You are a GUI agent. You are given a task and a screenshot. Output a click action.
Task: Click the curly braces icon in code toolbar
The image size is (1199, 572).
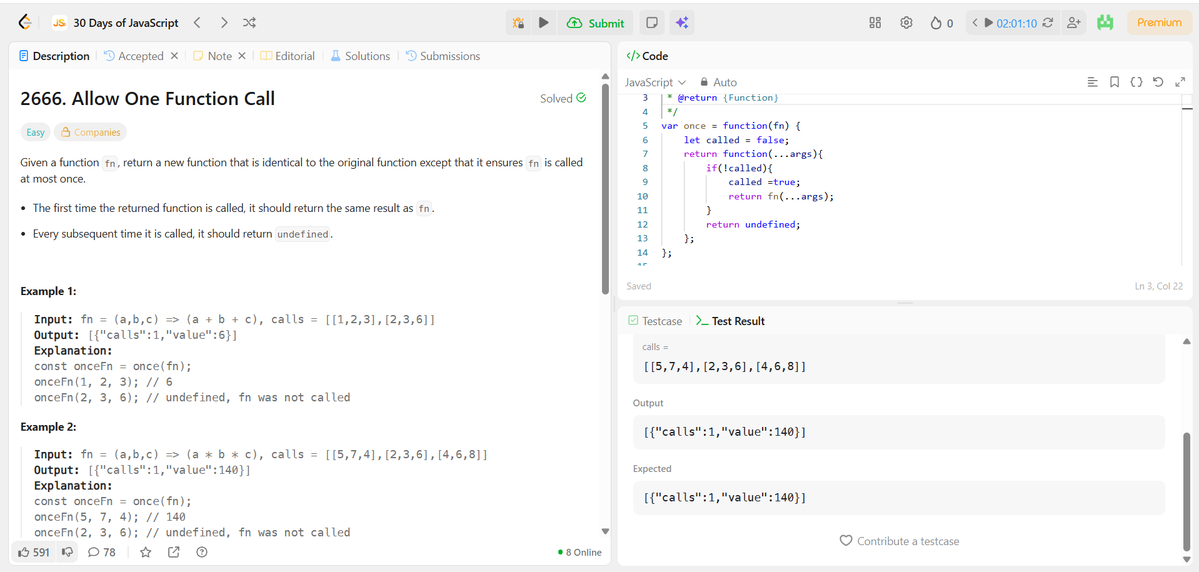[1136, 82]
